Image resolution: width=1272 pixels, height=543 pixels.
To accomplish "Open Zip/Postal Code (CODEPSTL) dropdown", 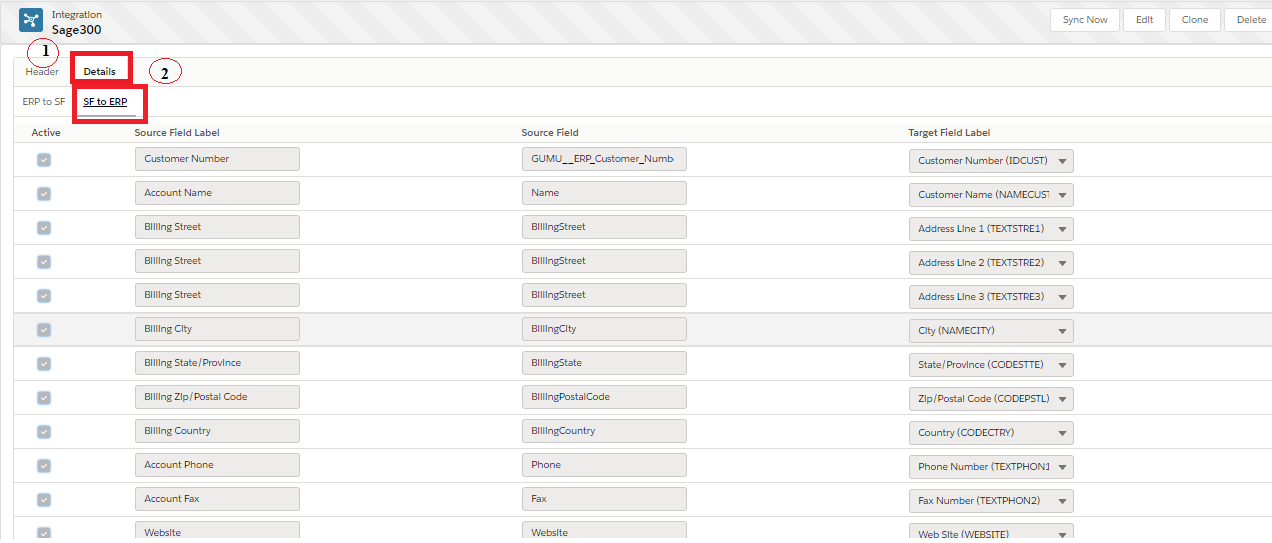I will pos(991,399).
